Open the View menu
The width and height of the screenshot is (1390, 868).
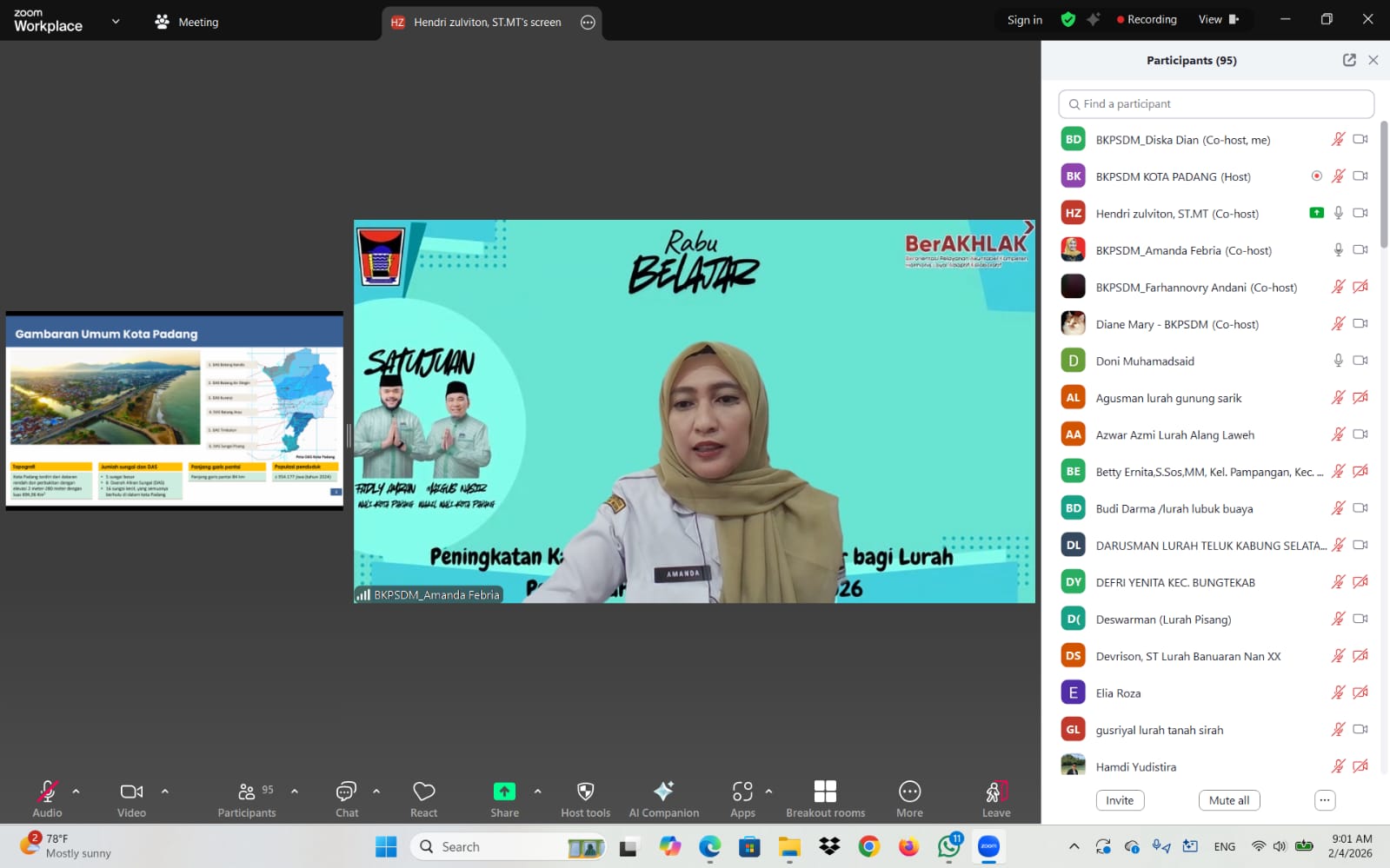tap(1219, 19)
